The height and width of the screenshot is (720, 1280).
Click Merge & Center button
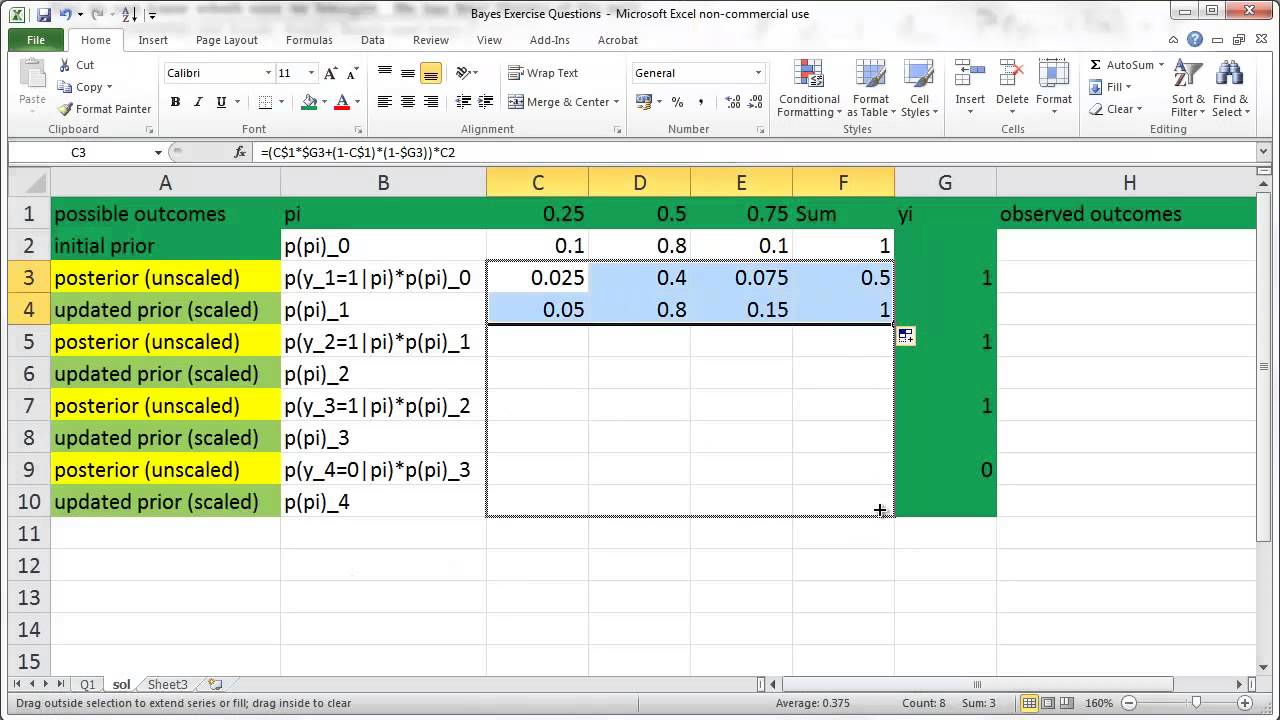click(559, 101)
